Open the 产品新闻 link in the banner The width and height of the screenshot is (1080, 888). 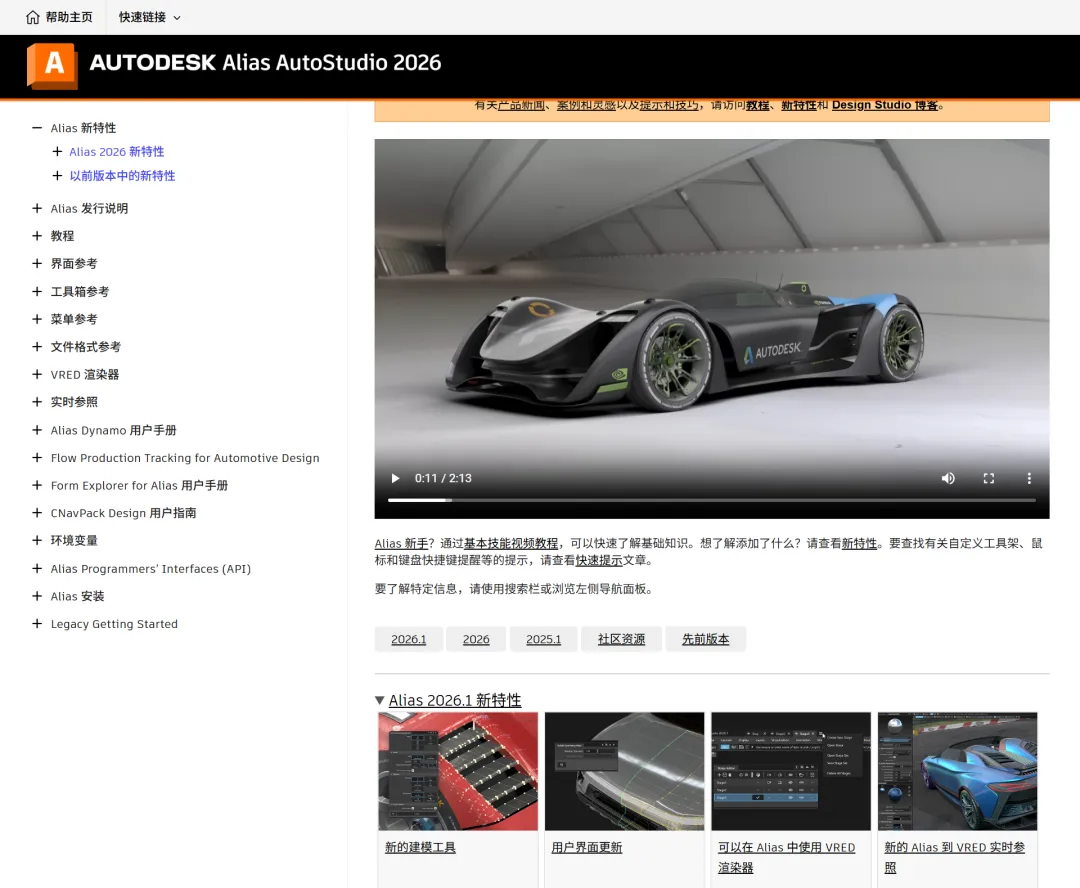521,105
